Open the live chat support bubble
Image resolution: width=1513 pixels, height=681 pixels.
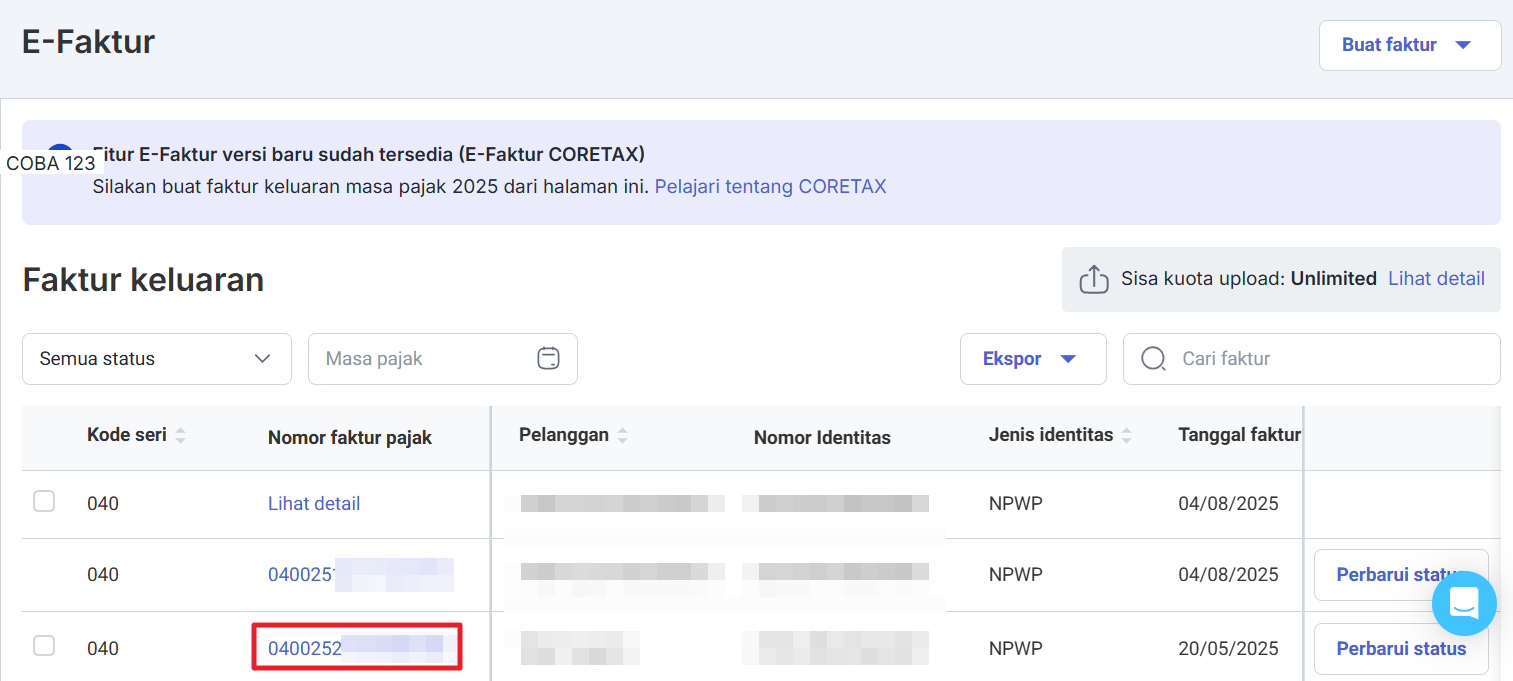pos(1463,603)
